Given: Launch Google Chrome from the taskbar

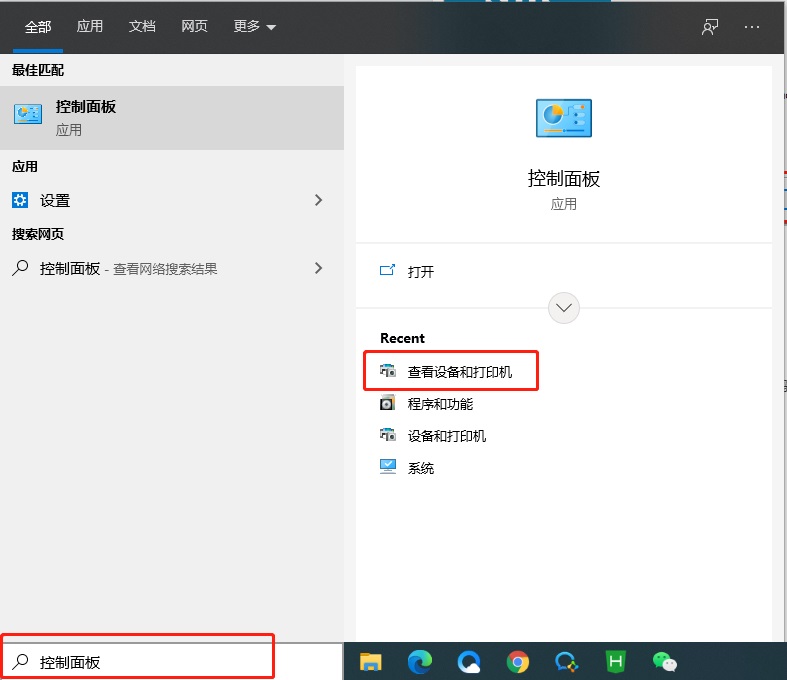Looking at the screenshot, I should (x=517, y=662).
